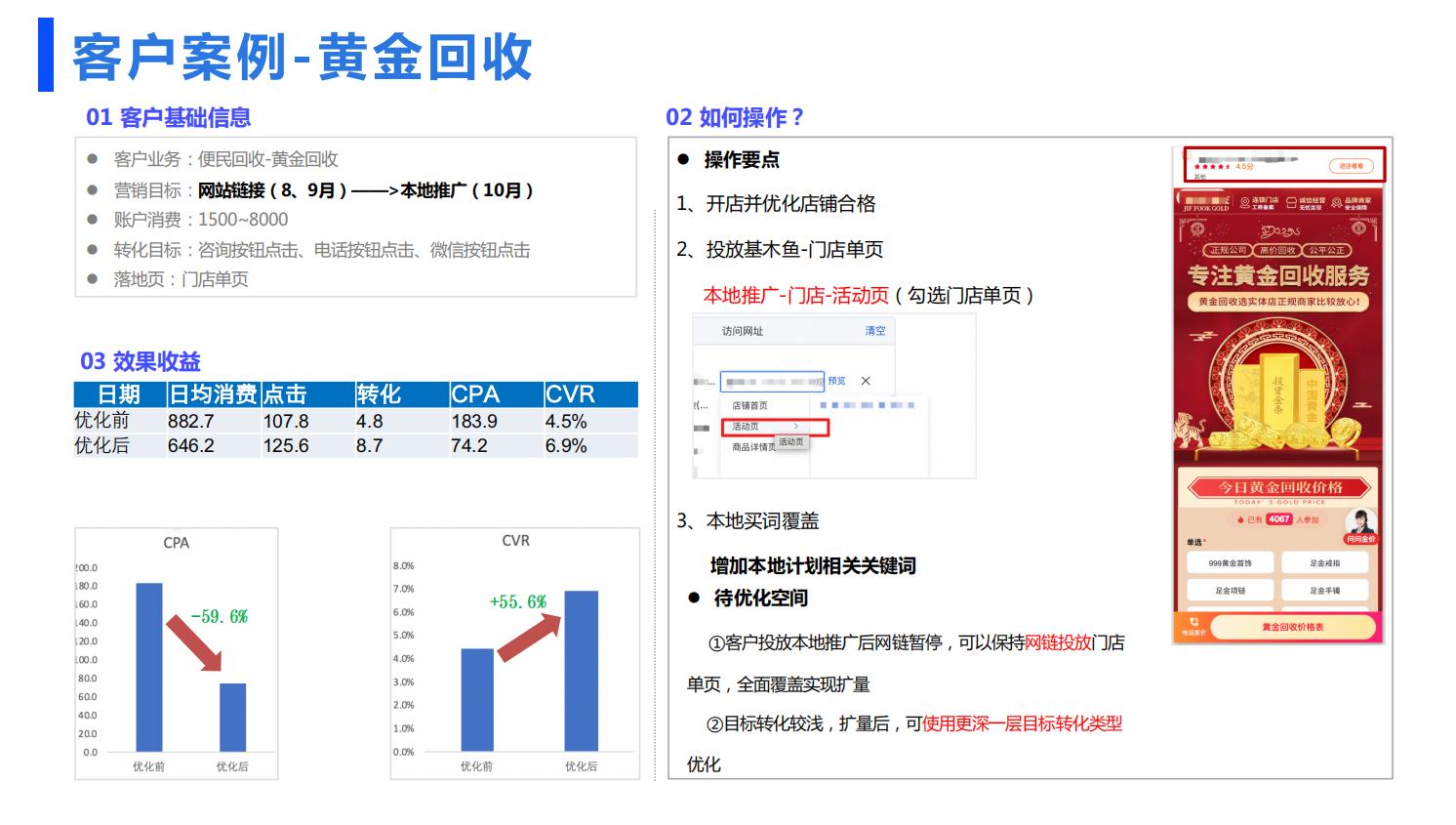Click inside the website URL input field
This screenshot has width=1456, height=825.
click(x=772, y=381)
